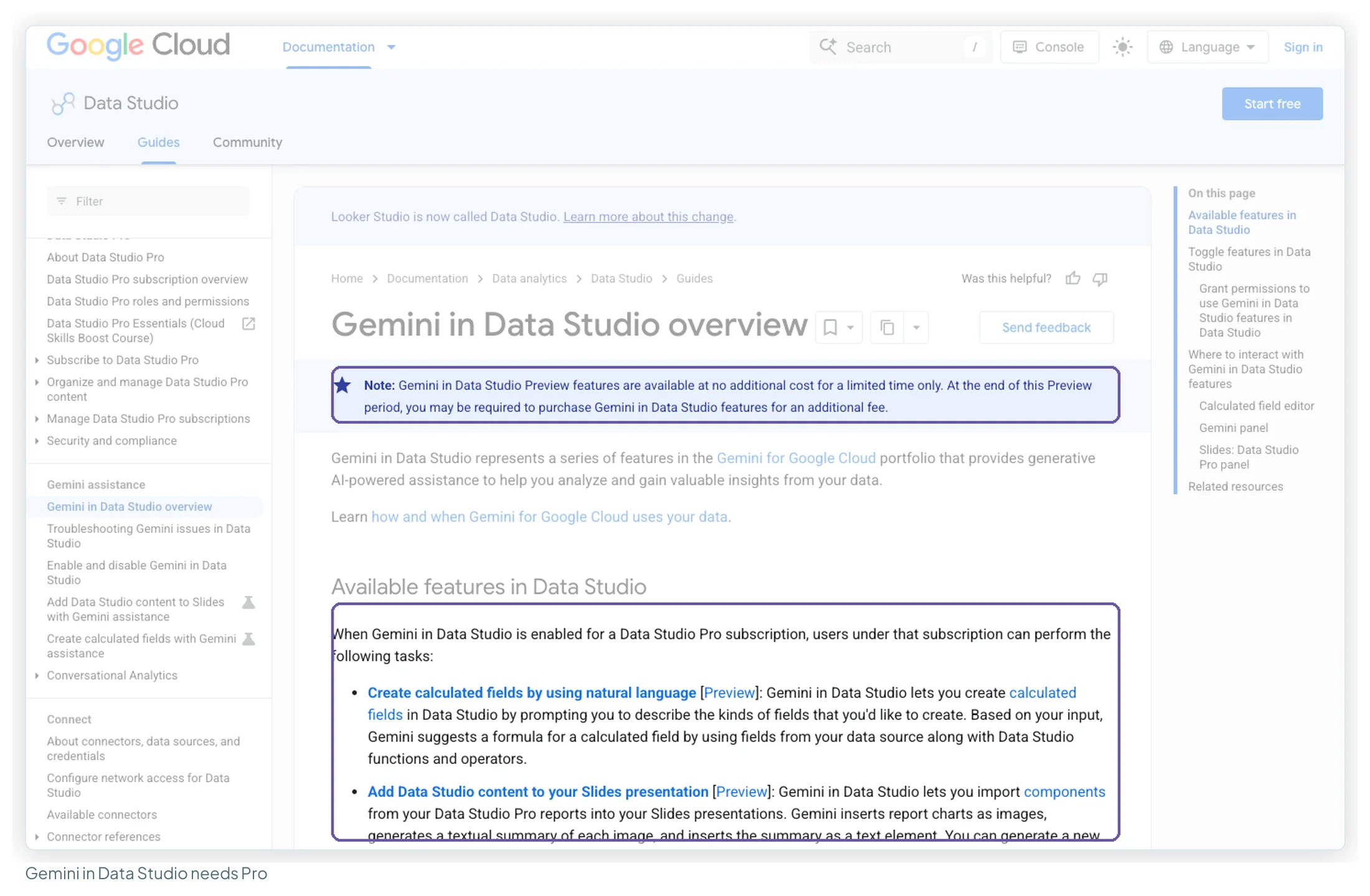The height and width of the screenshot is (896, 1370).
Task: Open Gemini for Google Cloud link
Action: tap(796, 458)
